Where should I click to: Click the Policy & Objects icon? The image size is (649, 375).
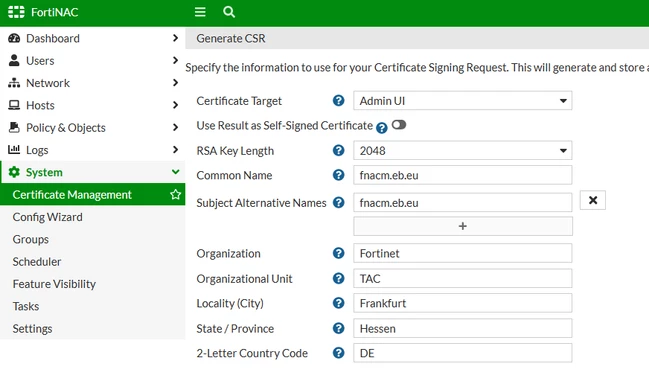coord(14,127)
